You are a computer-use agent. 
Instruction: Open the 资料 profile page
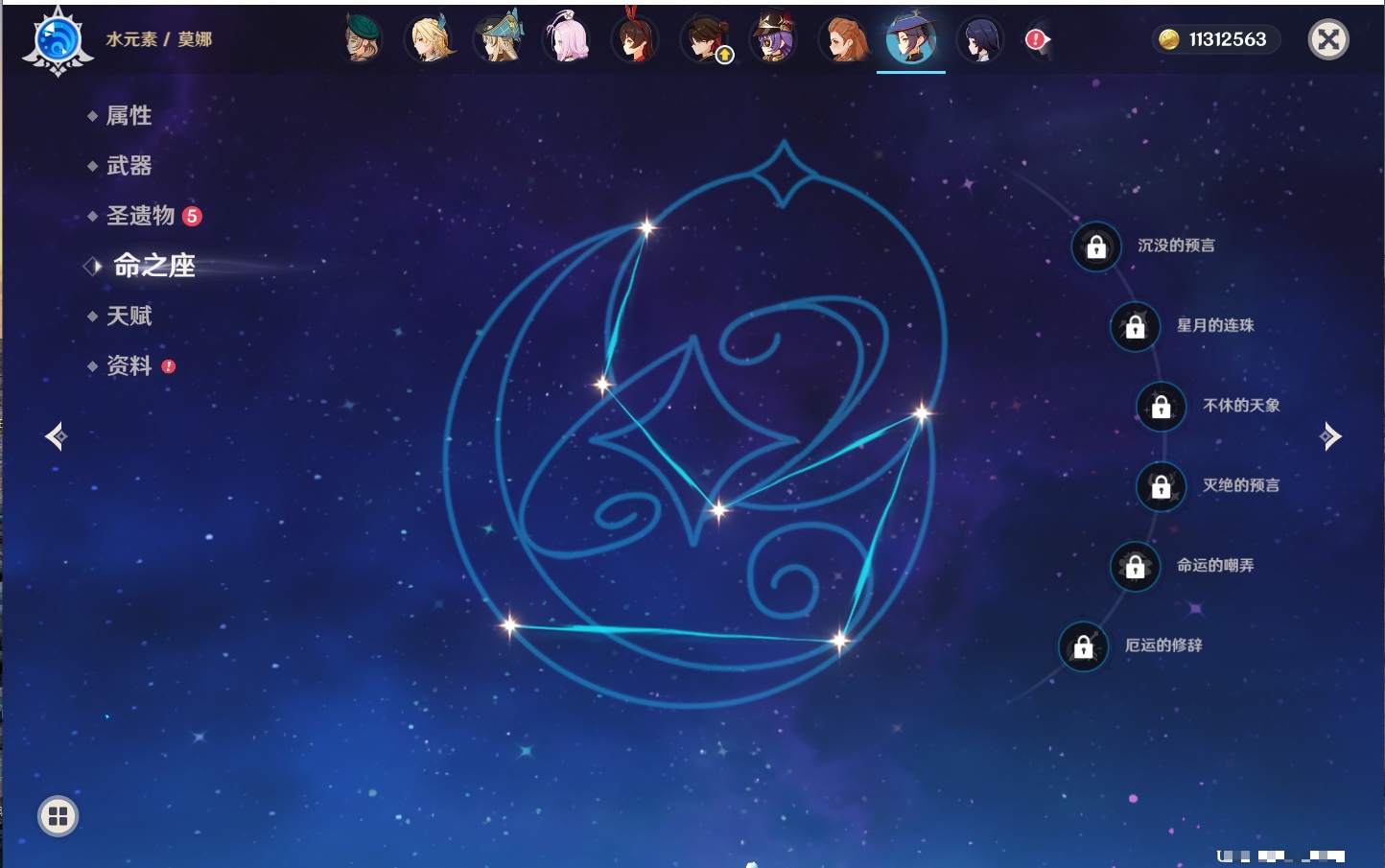pos(129,365)
